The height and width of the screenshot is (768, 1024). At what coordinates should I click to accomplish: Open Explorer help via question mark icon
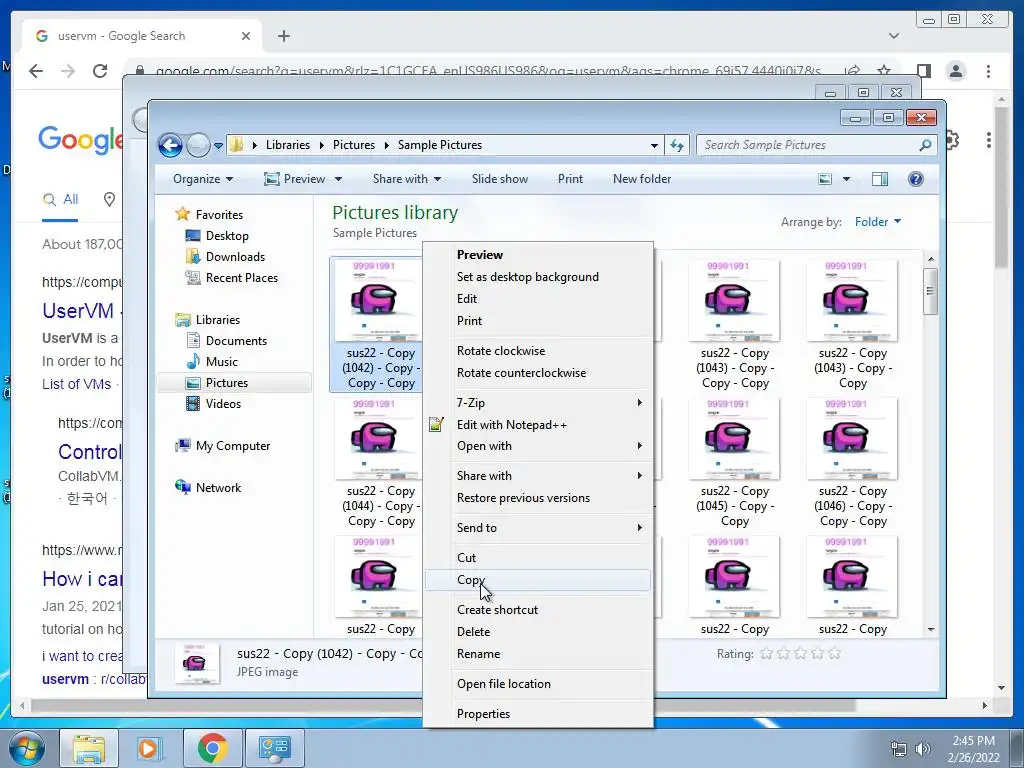[x=916, y=179]
